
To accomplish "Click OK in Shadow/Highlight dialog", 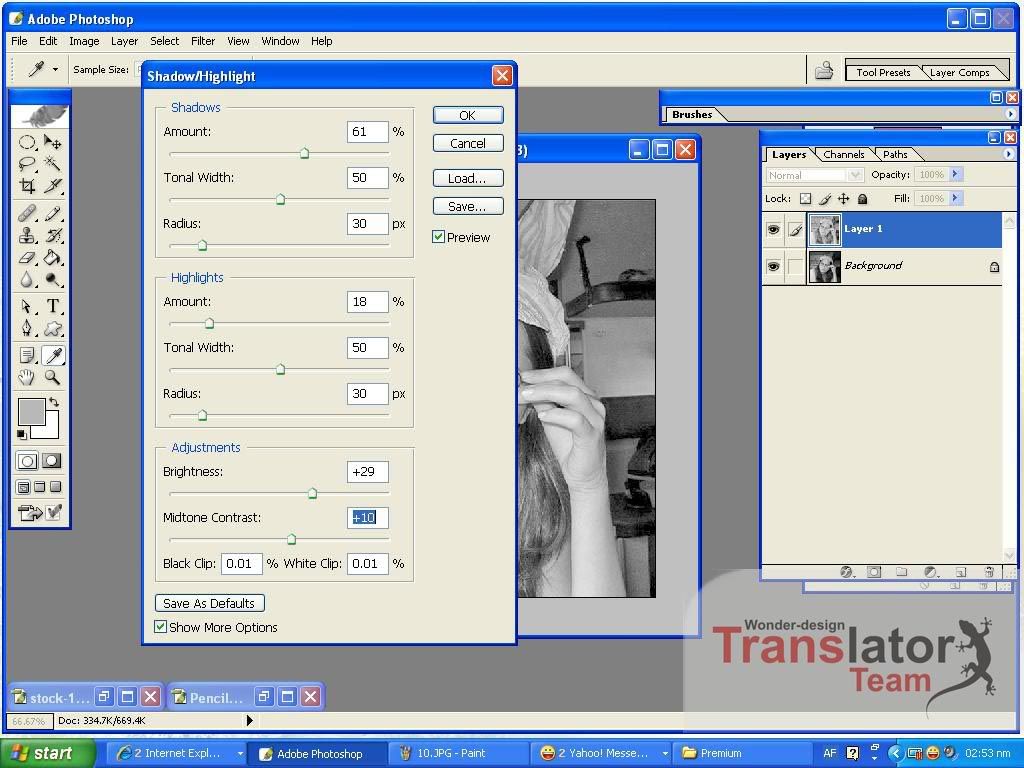I will coord(468,115).
